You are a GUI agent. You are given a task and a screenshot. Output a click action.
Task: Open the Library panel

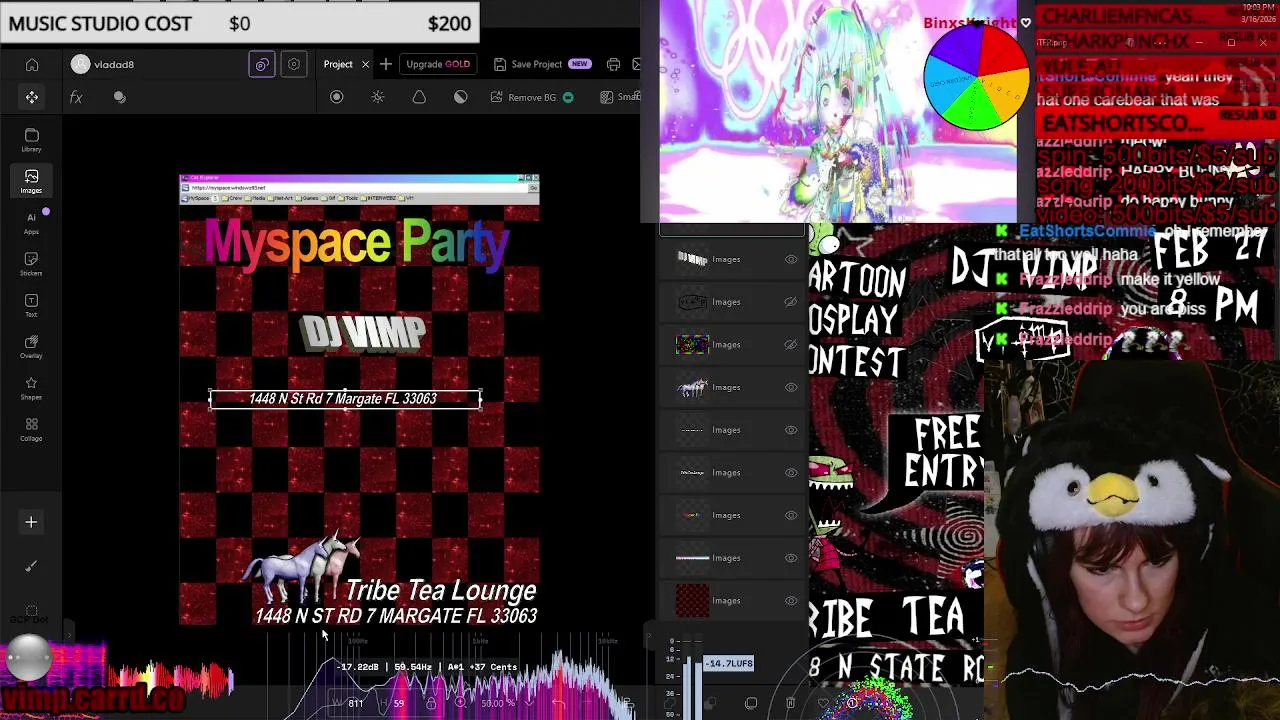click(x=31, y=140)
